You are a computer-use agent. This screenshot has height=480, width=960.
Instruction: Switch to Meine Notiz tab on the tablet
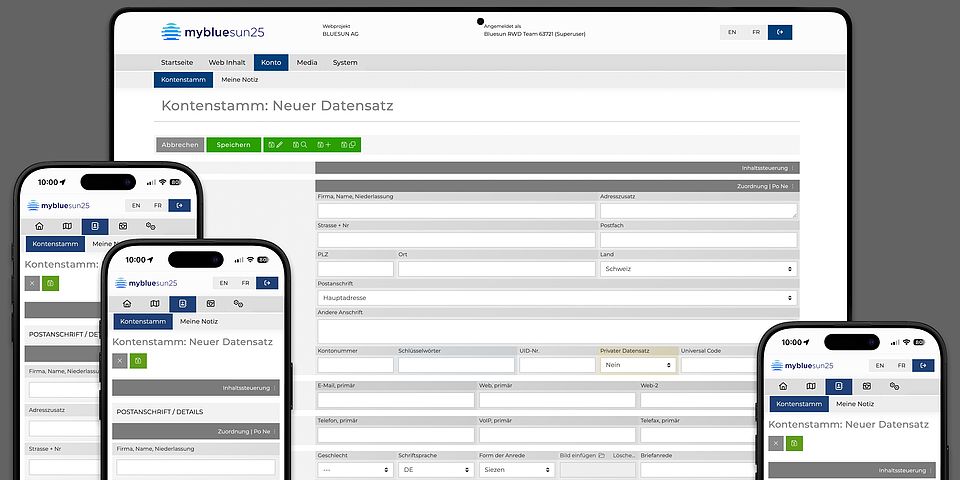[x=239, y=80]
